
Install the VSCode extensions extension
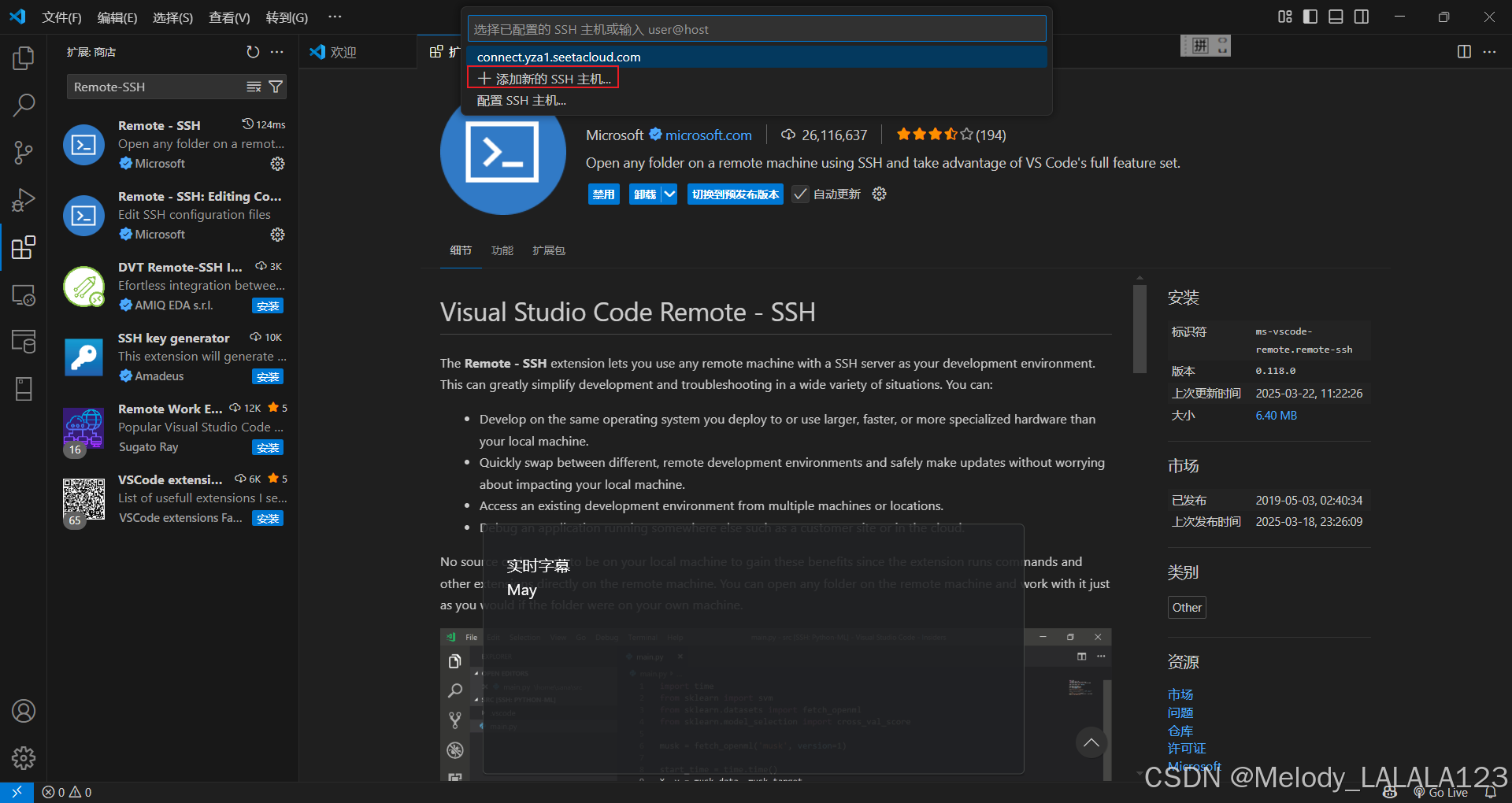[268, 519]
